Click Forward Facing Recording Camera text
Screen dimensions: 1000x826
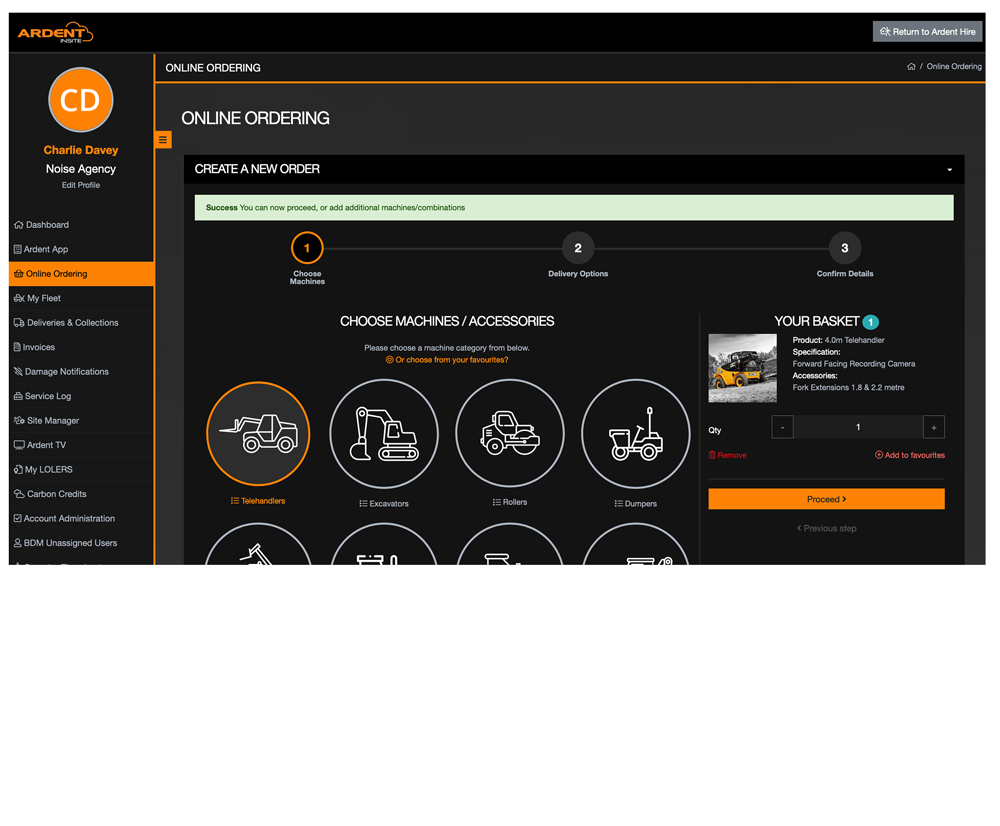point(854,364)
